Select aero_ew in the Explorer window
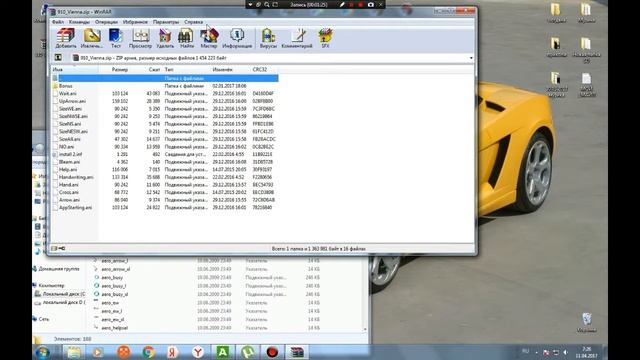 point(110,303)
